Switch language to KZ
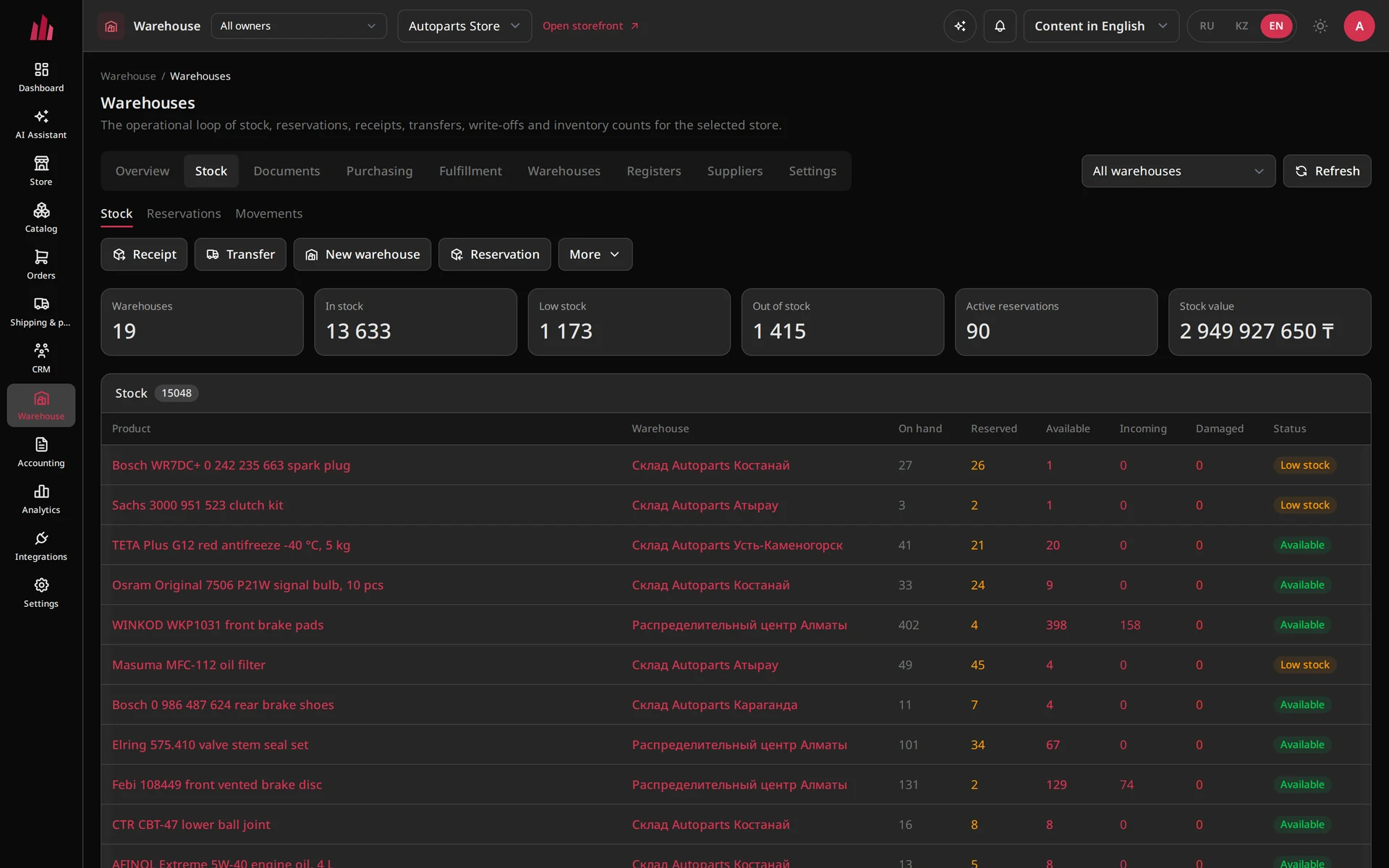Image resolution: width=1389 pixels, height=868 pixels. 1241,26
